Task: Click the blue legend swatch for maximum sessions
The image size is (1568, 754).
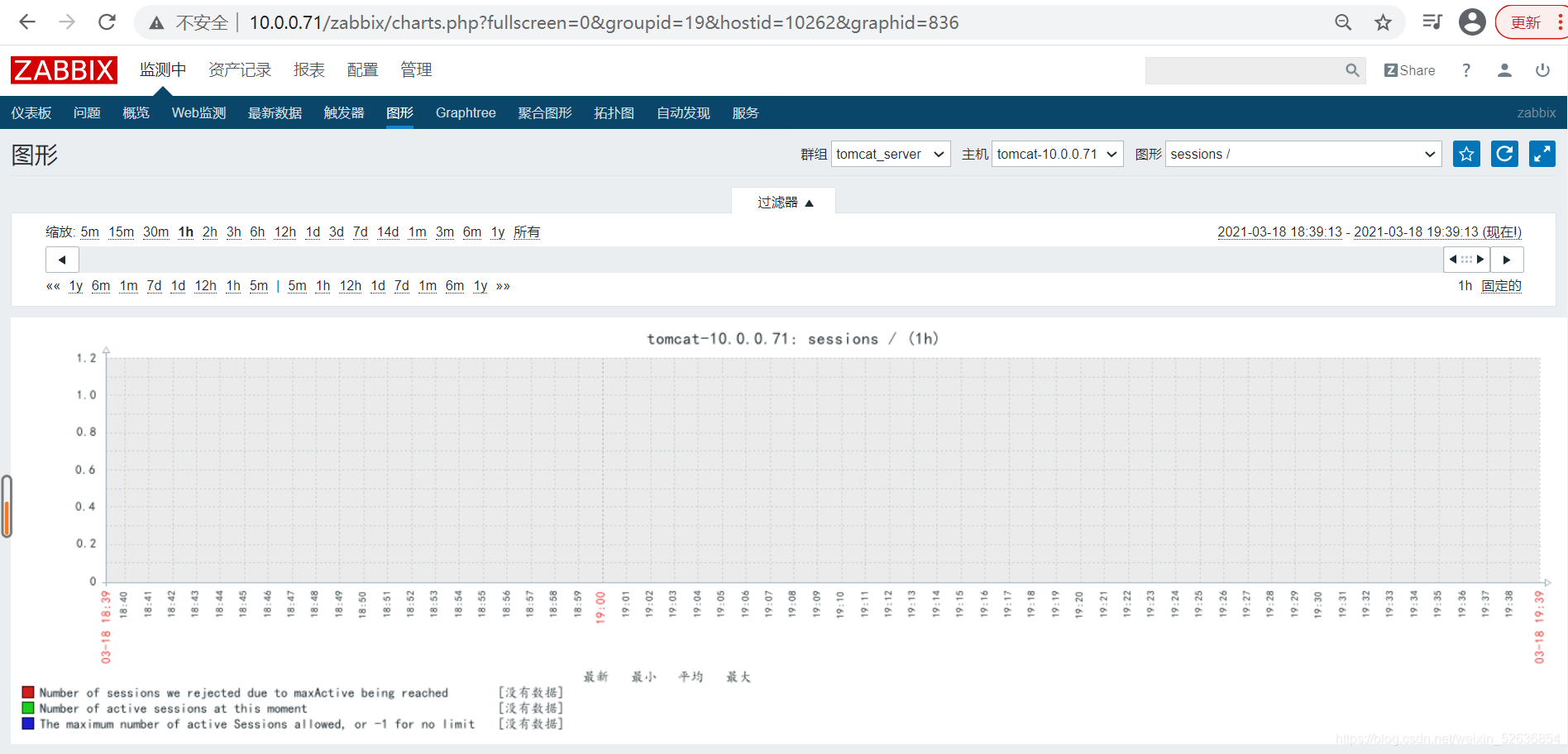Action: click(x=28, y=724)
